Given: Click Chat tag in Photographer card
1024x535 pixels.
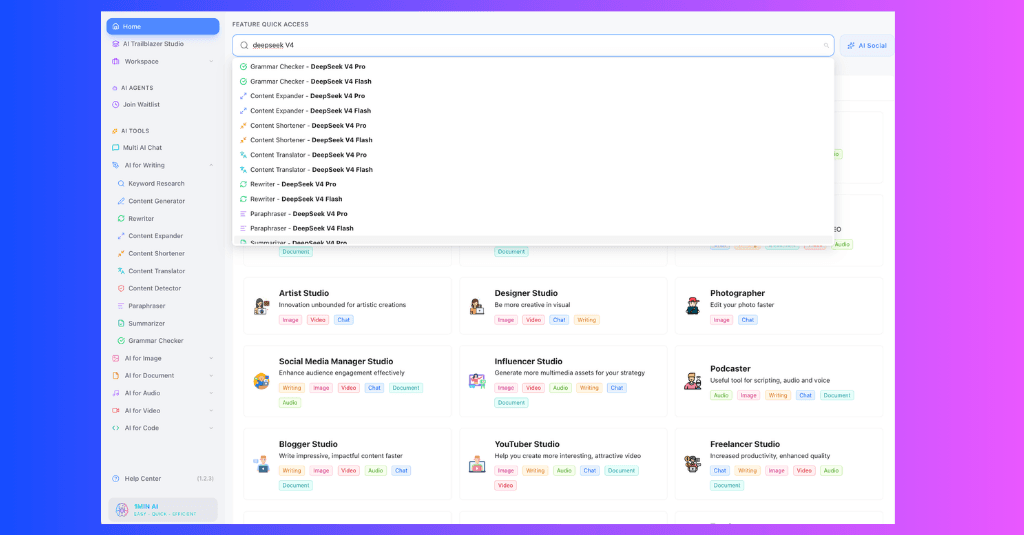Looking at the screenshot, I should [748, 320].
